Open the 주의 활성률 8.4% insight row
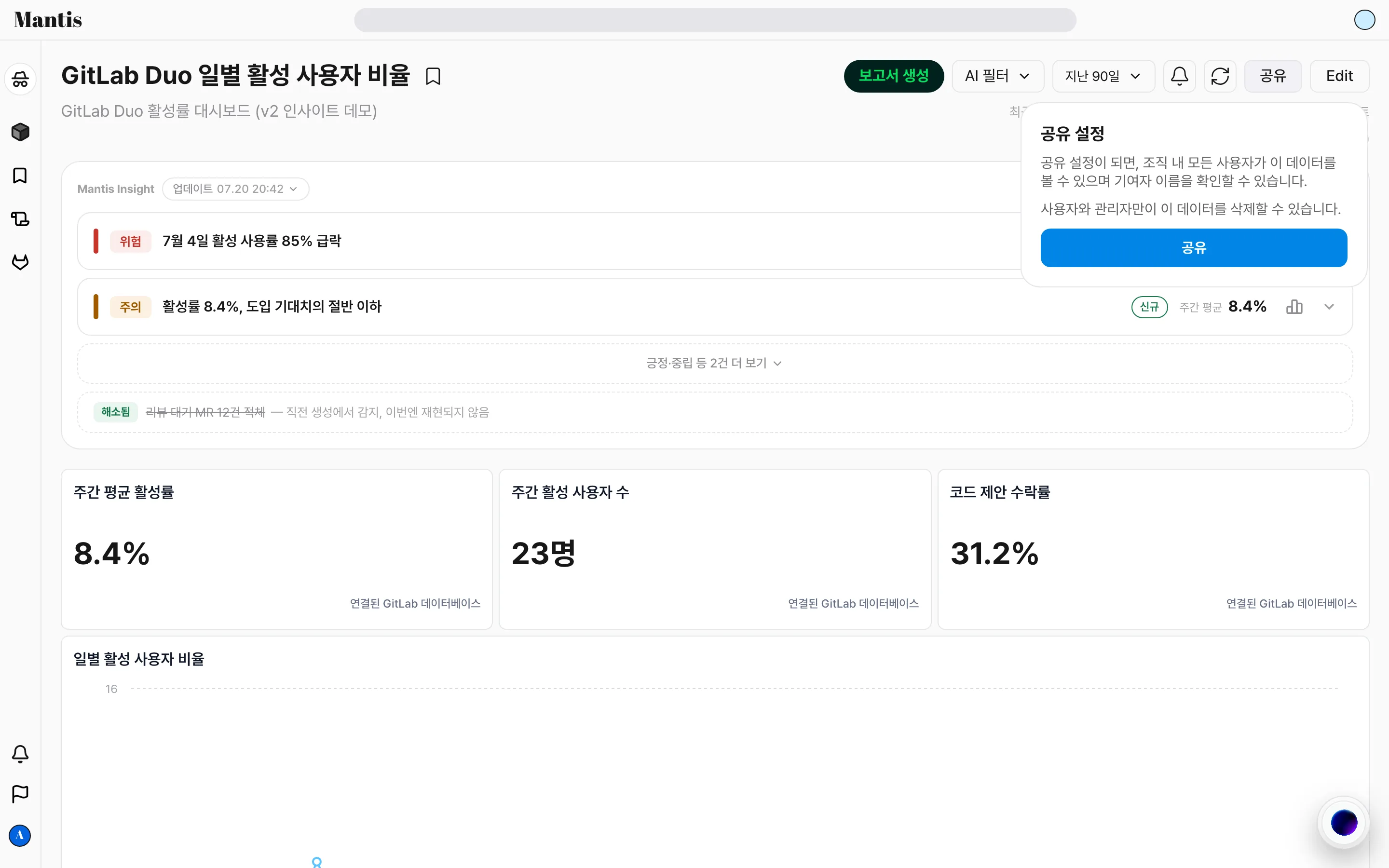Image resolution: width=1389 pixels, height=868 pixels. [715, 307]
